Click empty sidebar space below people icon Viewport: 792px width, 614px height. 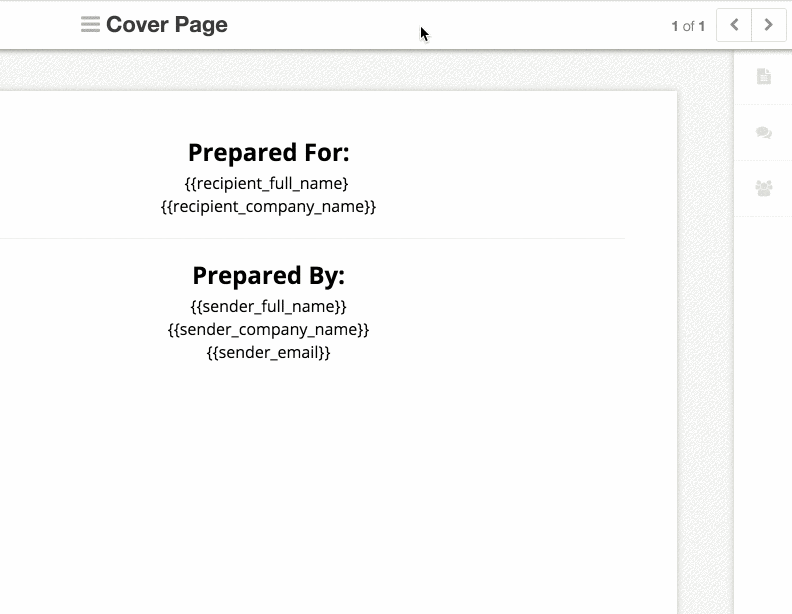pos(764,400)
